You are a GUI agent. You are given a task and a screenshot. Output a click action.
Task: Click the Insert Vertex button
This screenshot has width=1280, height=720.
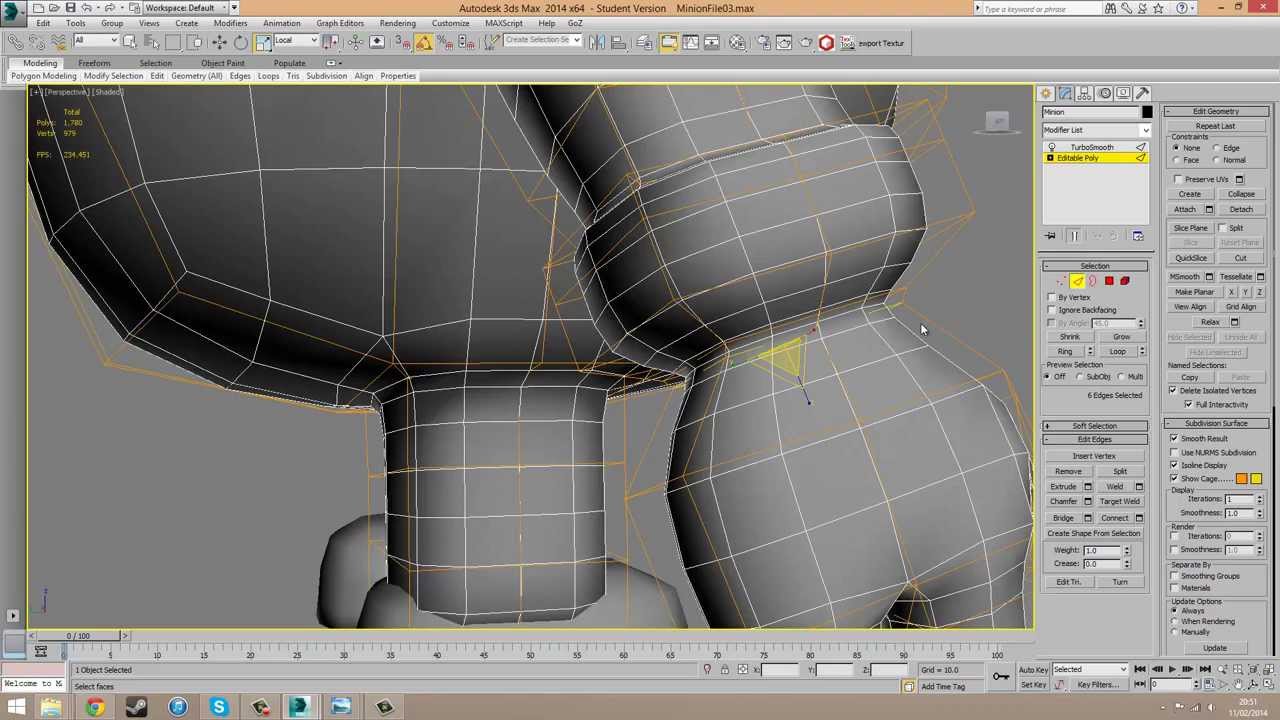(x=1094, y=457)
